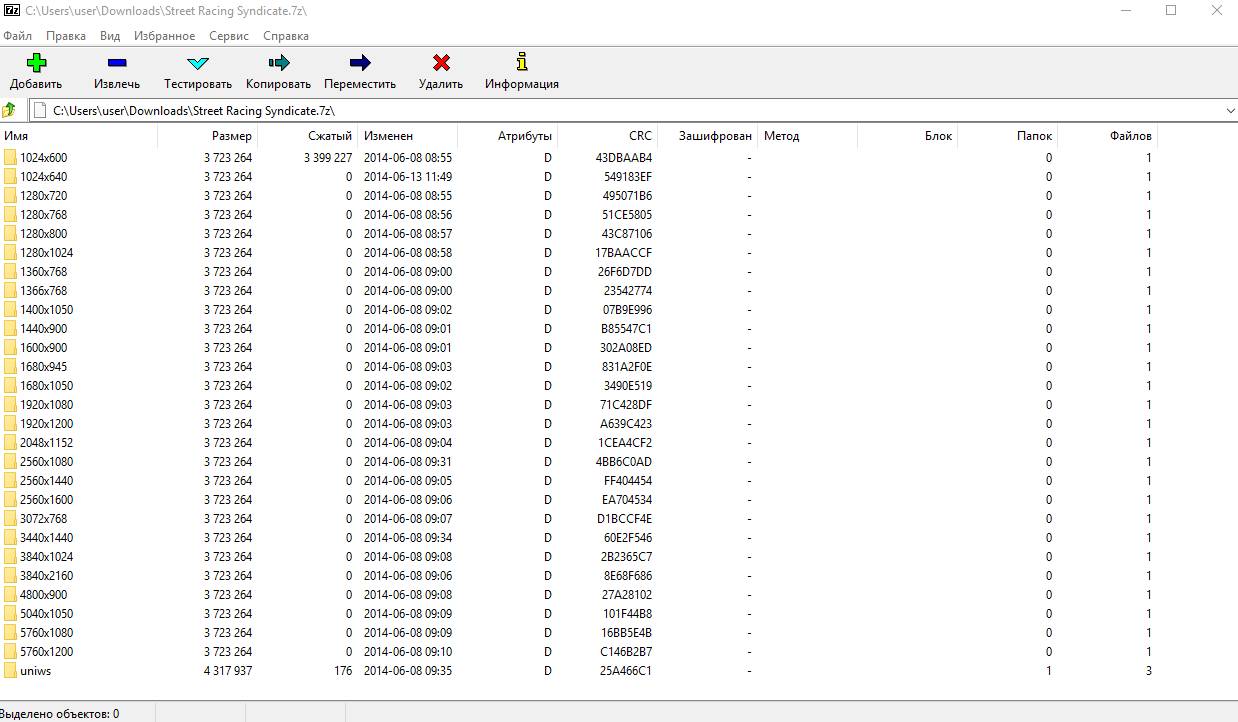The width and height of the screenshot is (1238, 722).
Task: Click the 1440x900 folder icon
Action: click(x=10, y=328)
